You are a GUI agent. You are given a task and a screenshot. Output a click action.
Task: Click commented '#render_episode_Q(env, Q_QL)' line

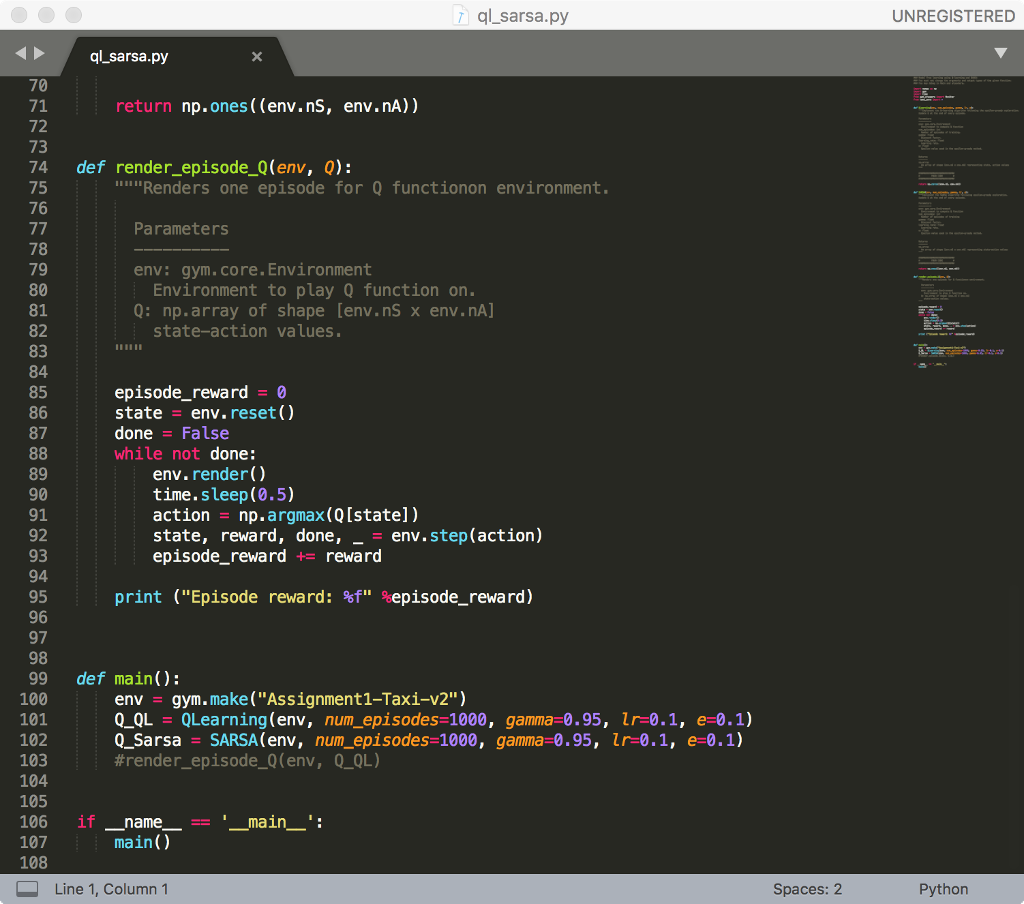coord(248,761)
